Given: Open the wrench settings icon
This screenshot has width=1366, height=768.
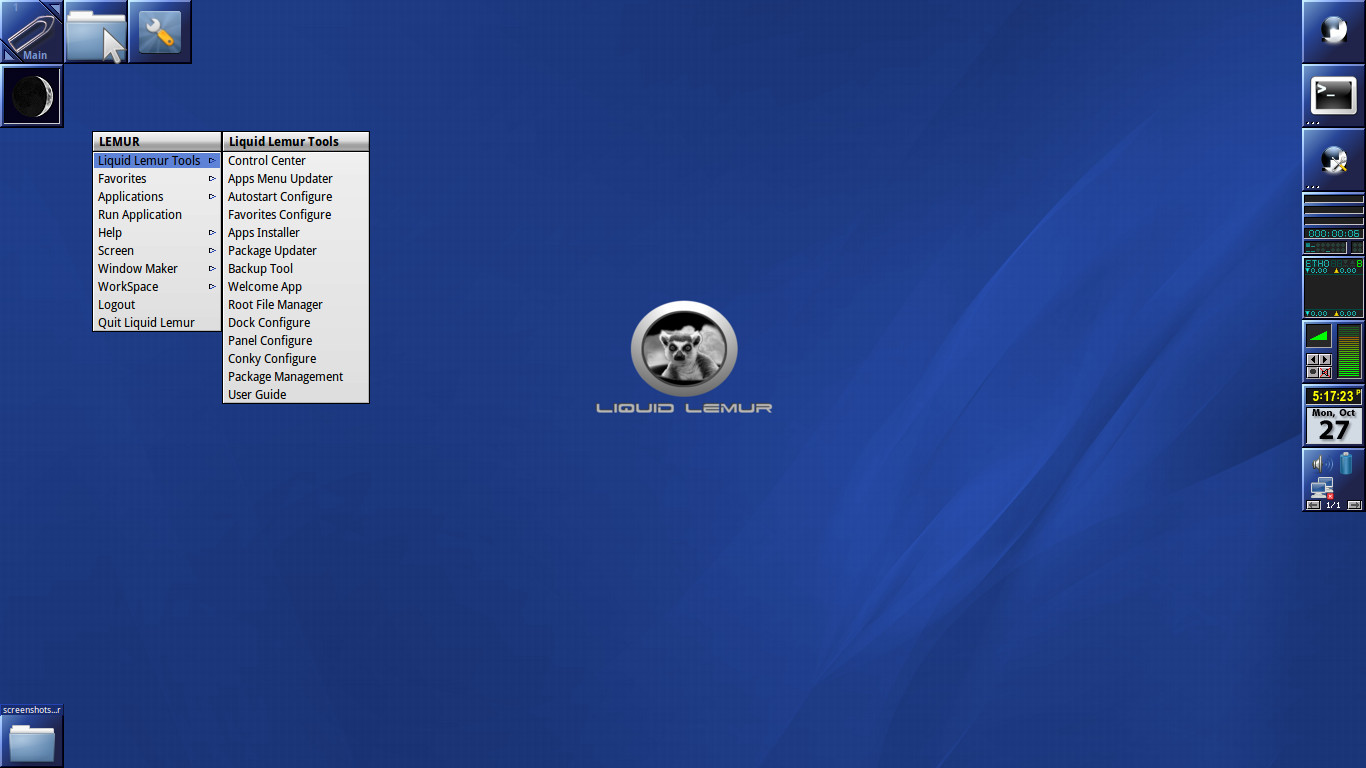Looking at the screenshot, I should click(160, 32).
